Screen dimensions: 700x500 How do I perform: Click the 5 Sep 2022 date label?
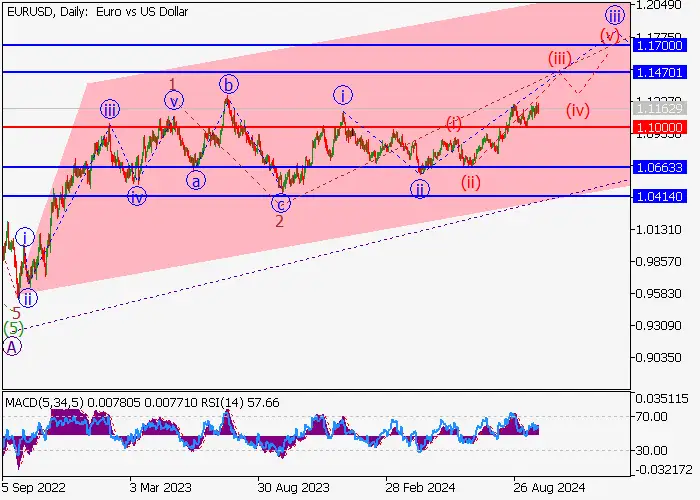point(34,488)
